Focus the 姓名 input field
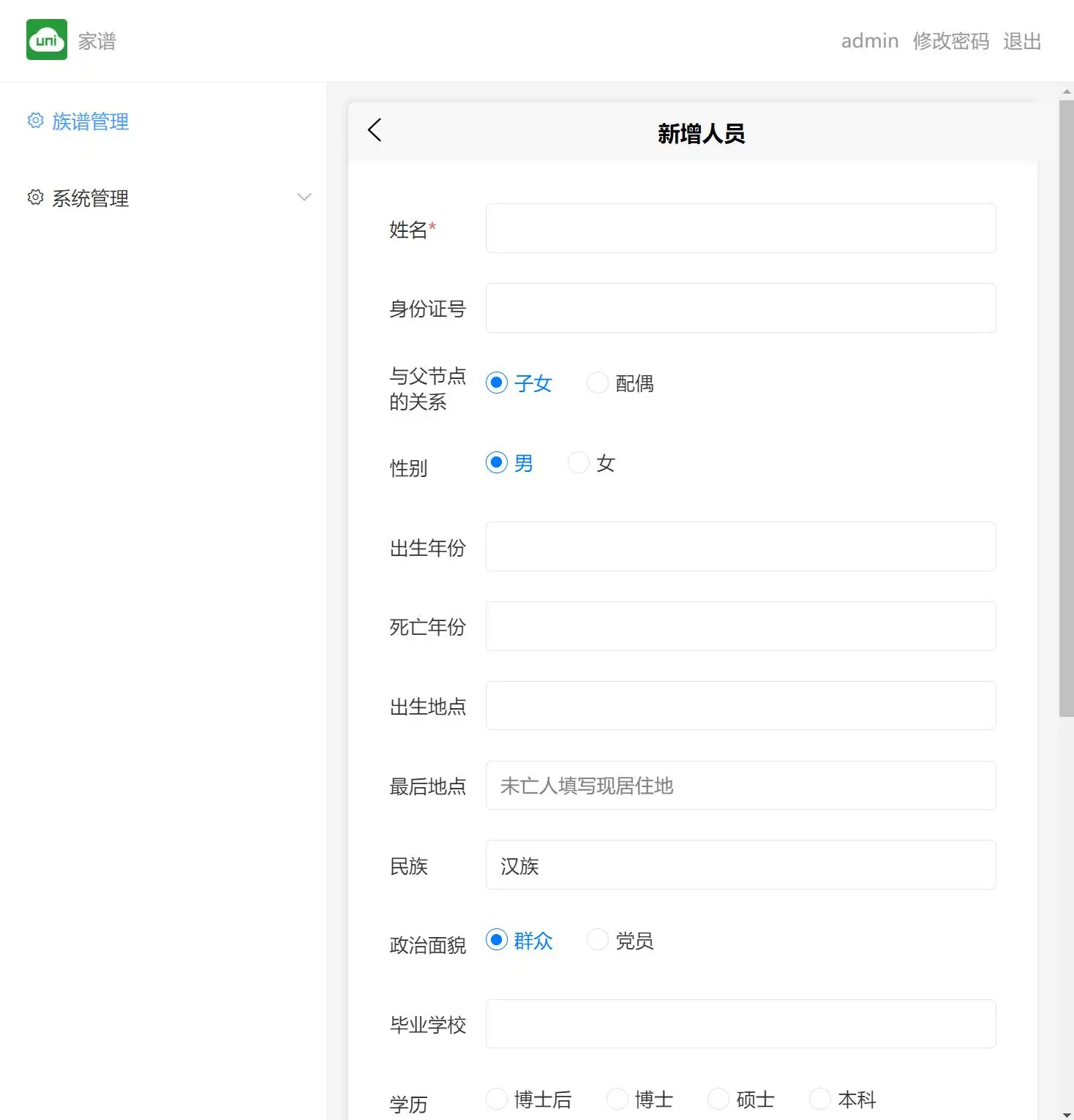The height and width of the screenshot is (1120, 1074). click(740, 228)
